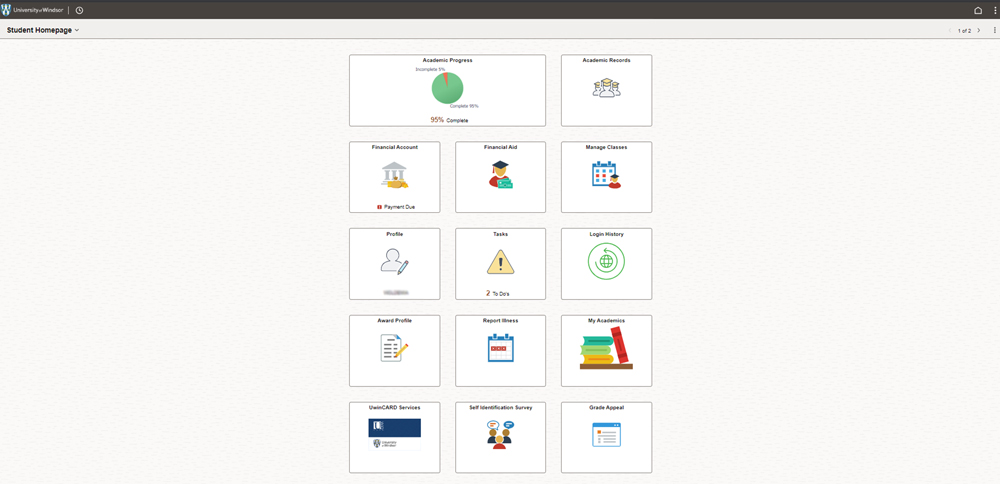Open Manage Classes calendar icon
This screenshot has height=484, width=1000.
pyautogui.click(x=606, y=175)
